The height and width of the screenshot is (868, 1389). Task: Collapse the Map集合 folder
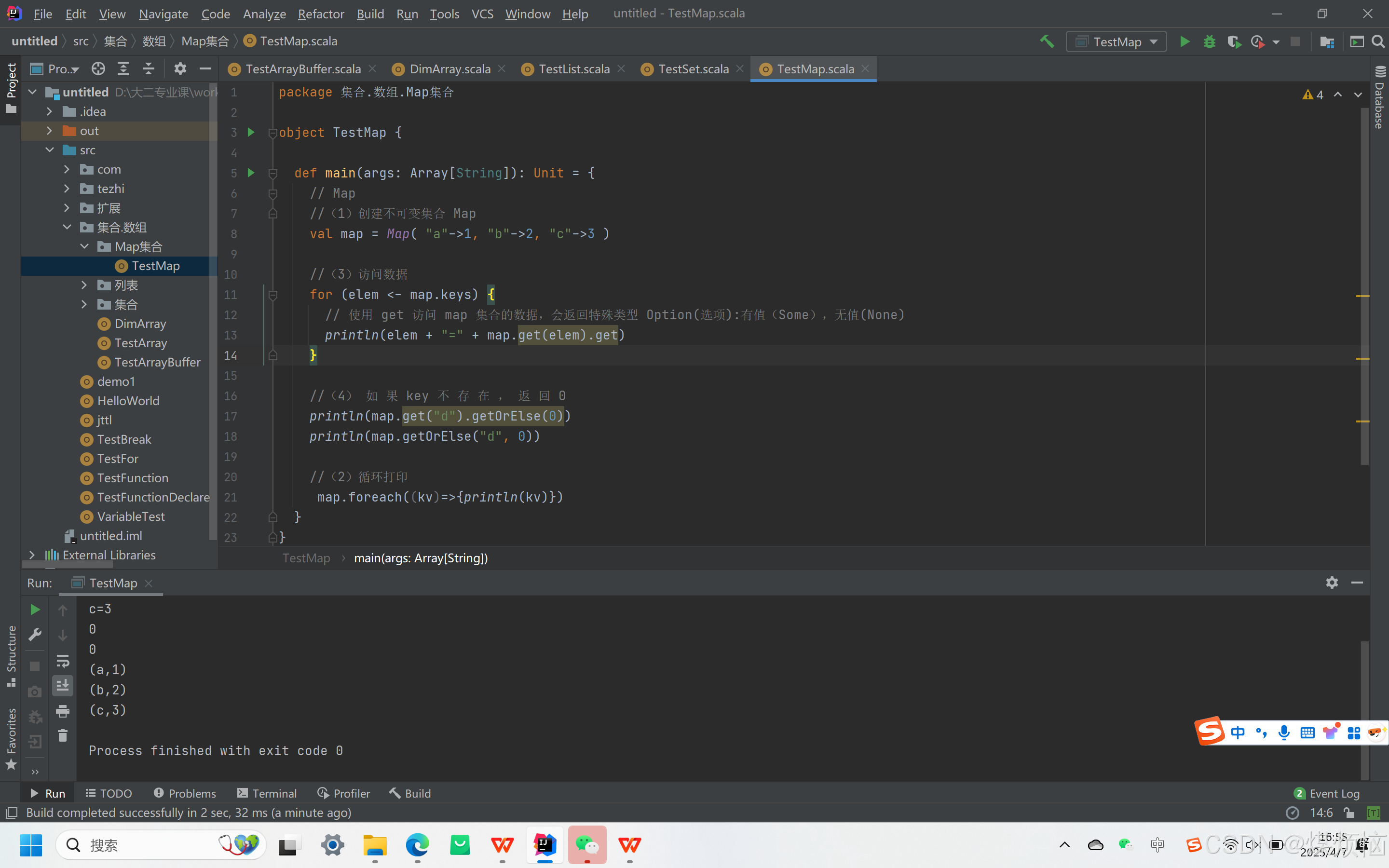(84, 247)
